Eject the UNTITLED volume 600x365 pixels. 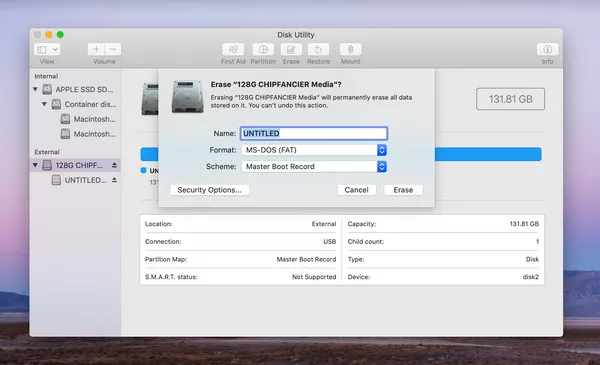pos(114,180)
